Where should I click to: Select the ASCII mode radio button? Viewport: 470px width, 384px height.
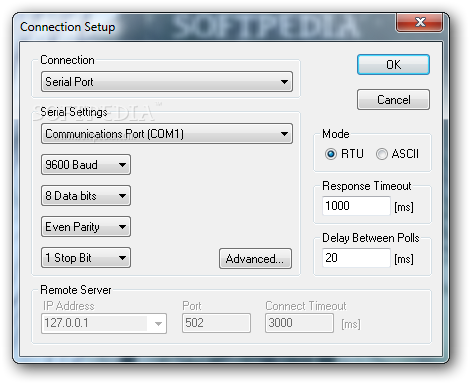pyautogui.click(x=382, y=154)
